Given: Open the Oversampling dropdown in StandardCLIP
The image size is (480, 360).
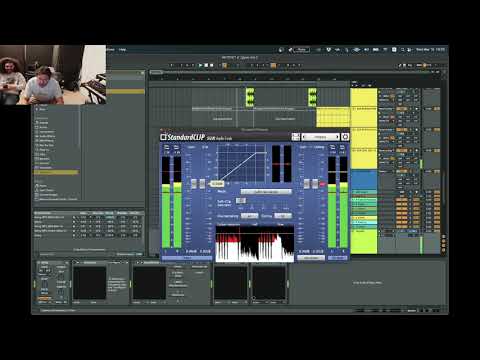Looking at the screenshot, I should coord(249,216).
